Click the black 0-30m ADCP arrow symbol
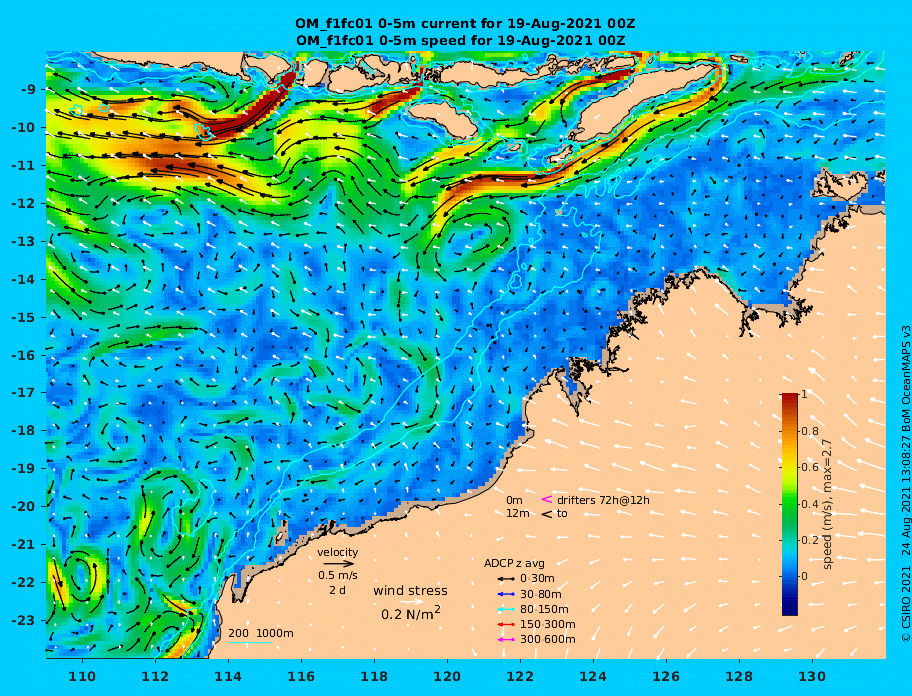The image size is (912, 696). 506,579
